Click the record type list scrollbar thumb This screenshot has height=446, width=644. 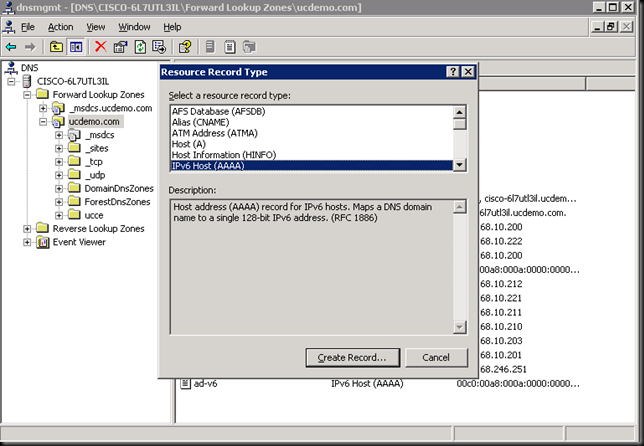click(x=460, y=124)
